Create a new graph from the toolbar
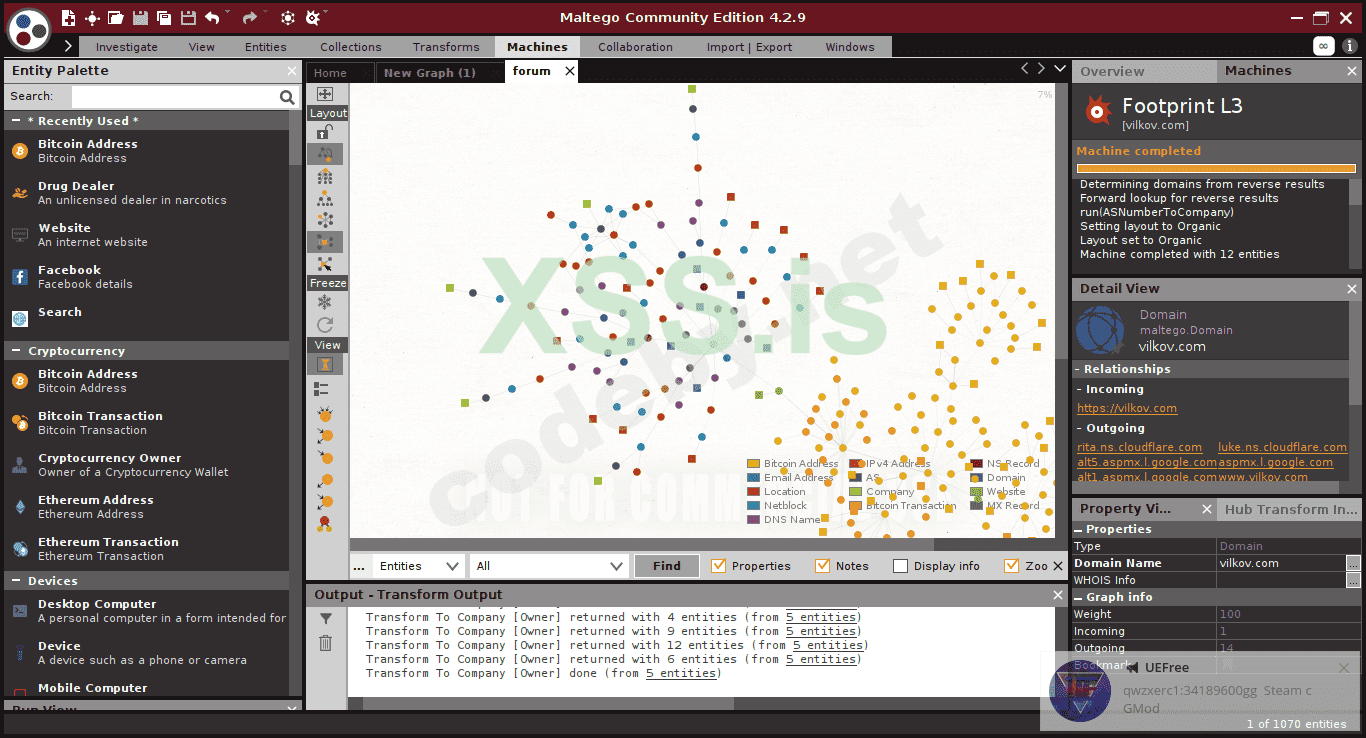 (68, 18)
